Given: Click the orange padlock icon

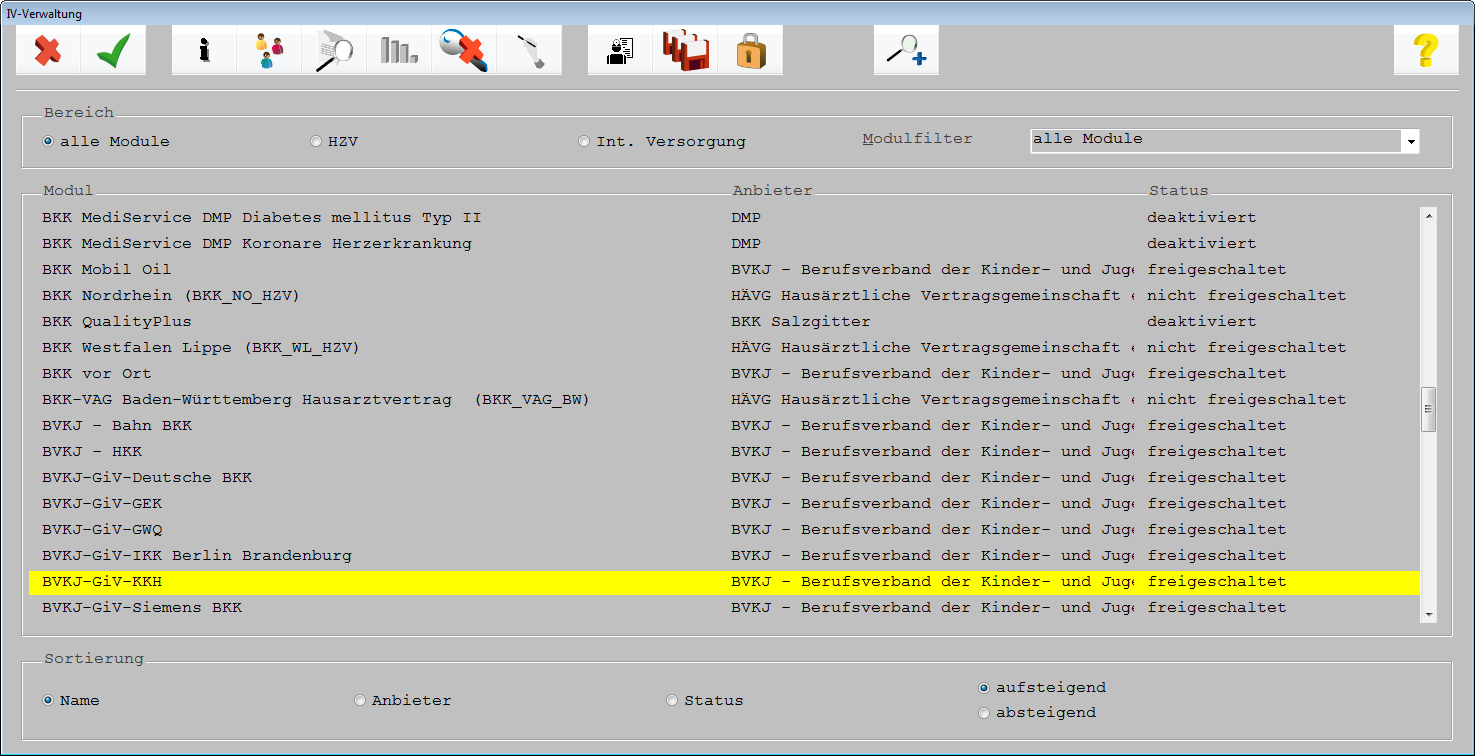Looking at the screenshot, I should click(x=750, y=50).
